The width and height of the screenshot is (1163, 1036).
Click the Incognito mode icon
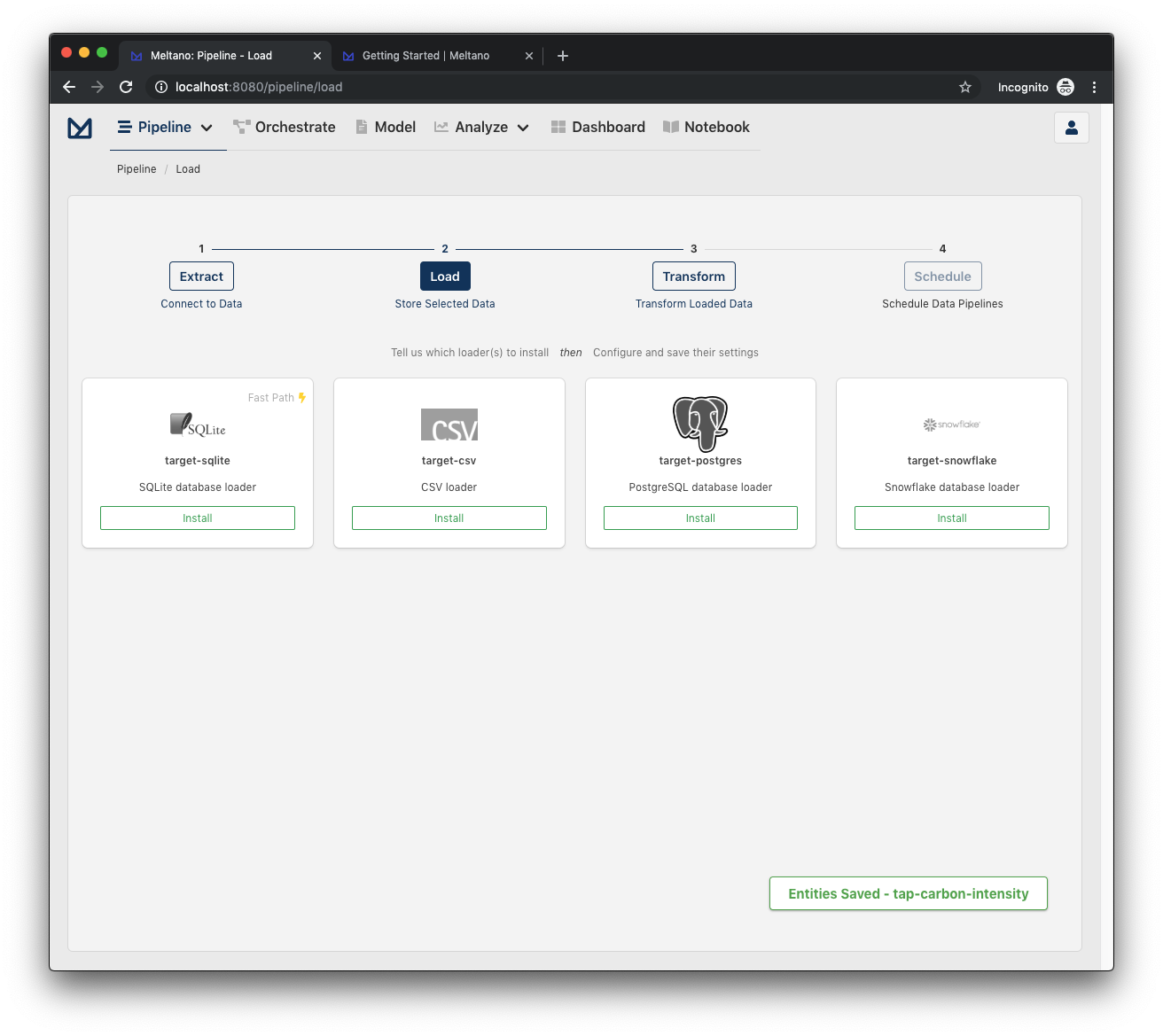1065,87
